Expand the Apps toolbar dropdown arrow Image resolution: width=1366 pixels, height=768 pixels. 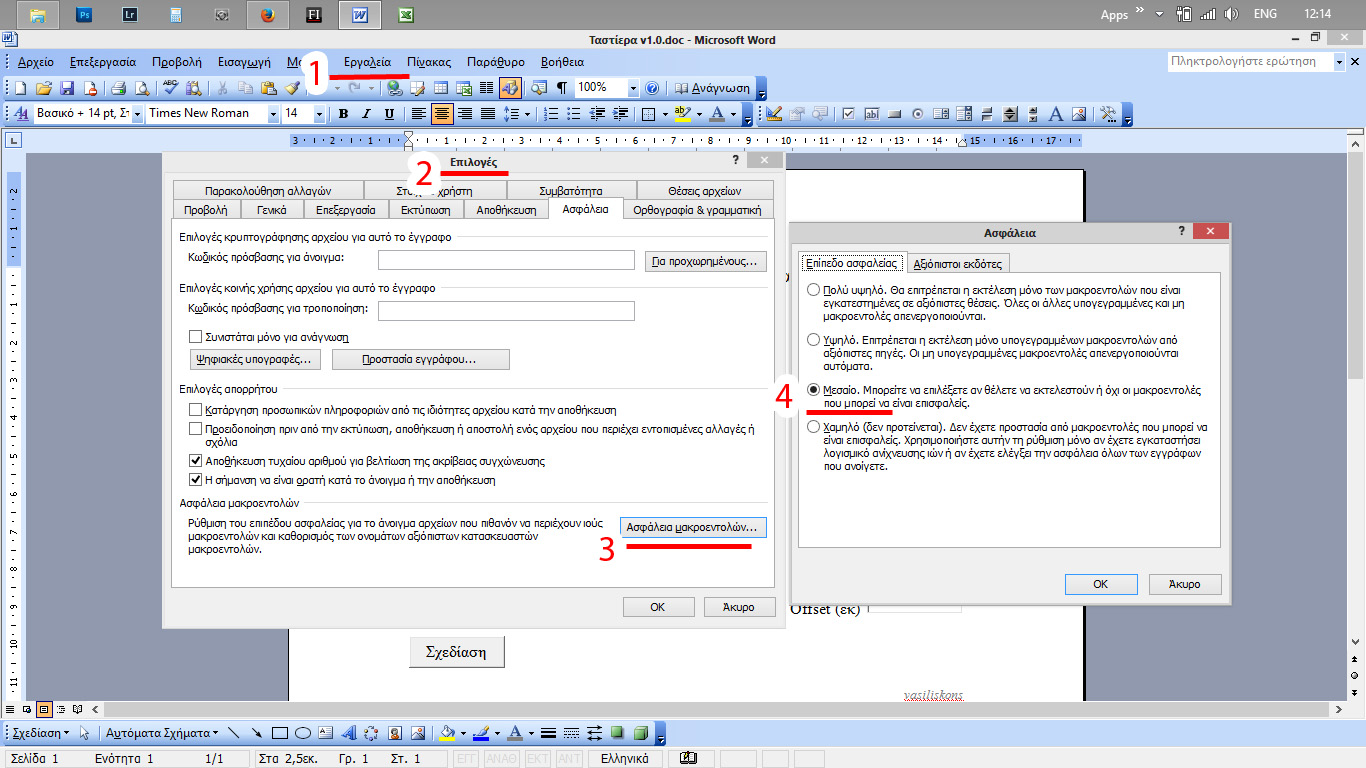point(1159,15)
